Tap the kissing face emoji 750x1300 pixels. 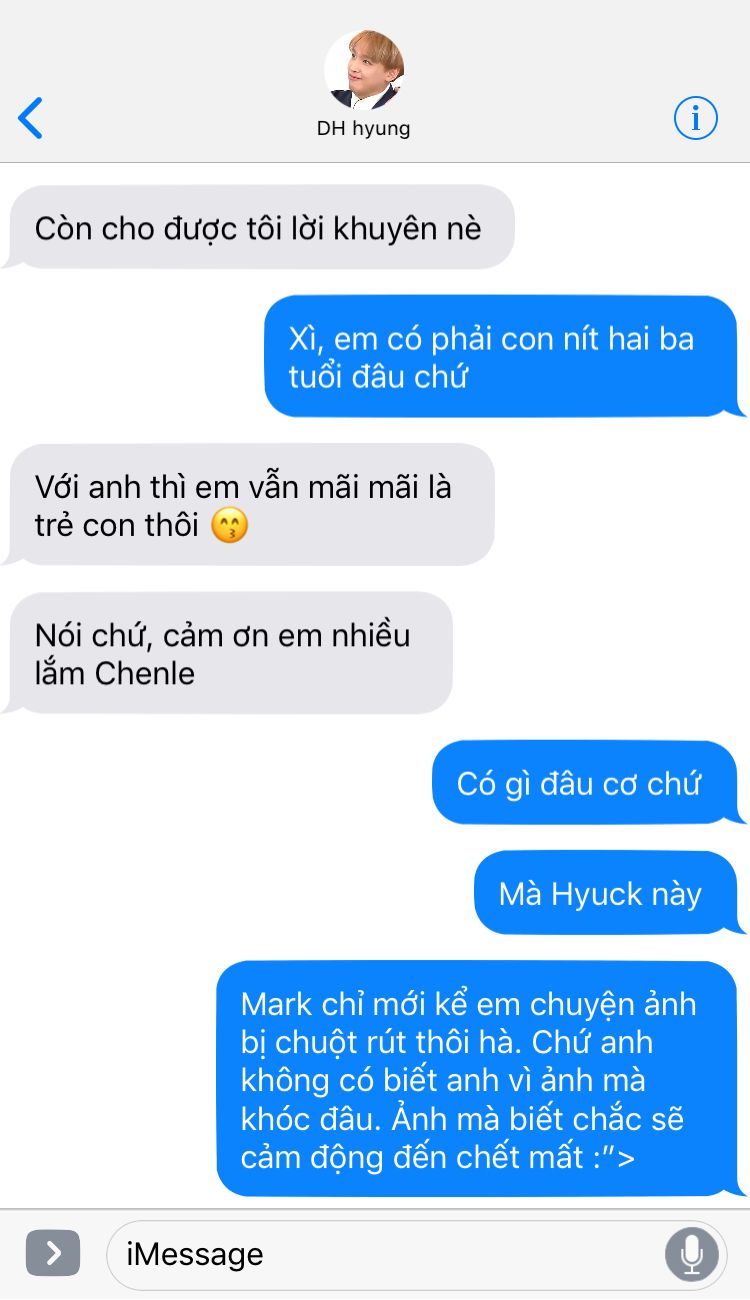[x=230, y=526]
